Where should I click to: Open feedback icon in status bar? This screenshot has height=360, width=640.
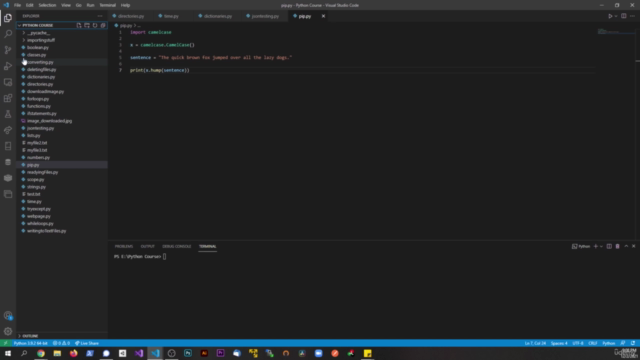coord(623,343)
